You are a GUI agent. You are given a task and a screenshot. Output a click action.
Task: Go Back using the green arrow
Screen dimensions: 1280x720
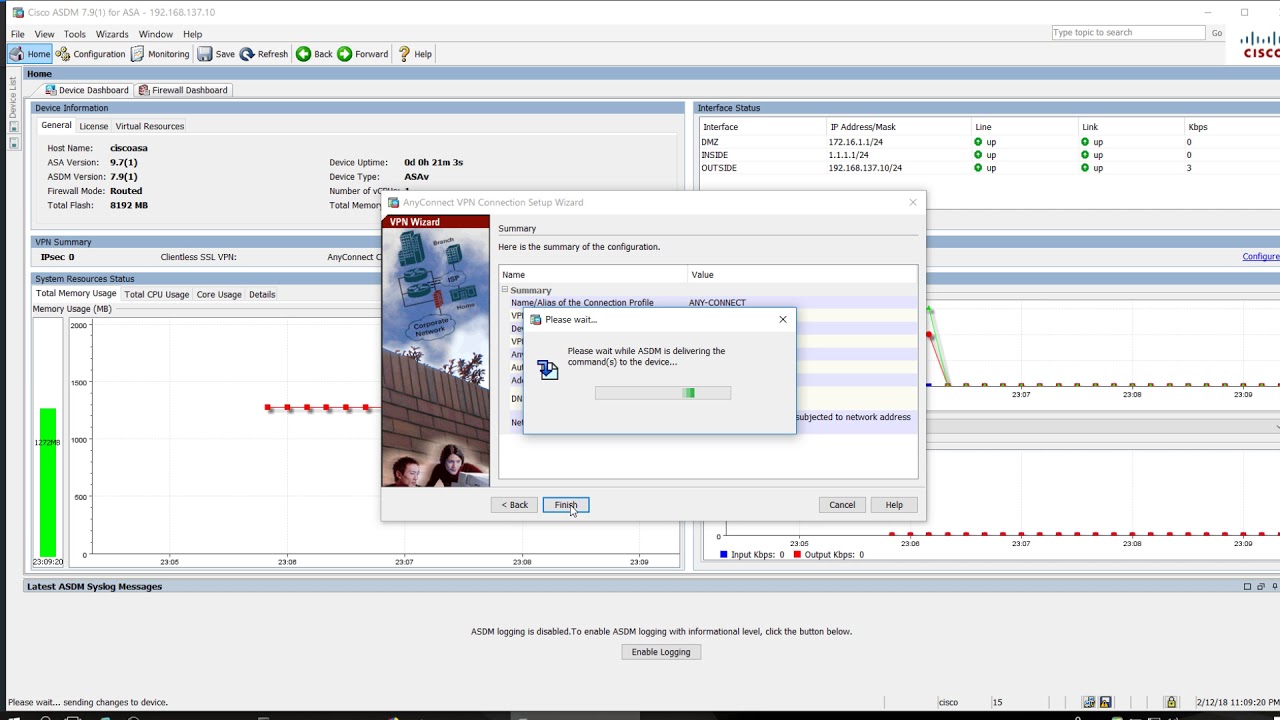pos(314,54)
